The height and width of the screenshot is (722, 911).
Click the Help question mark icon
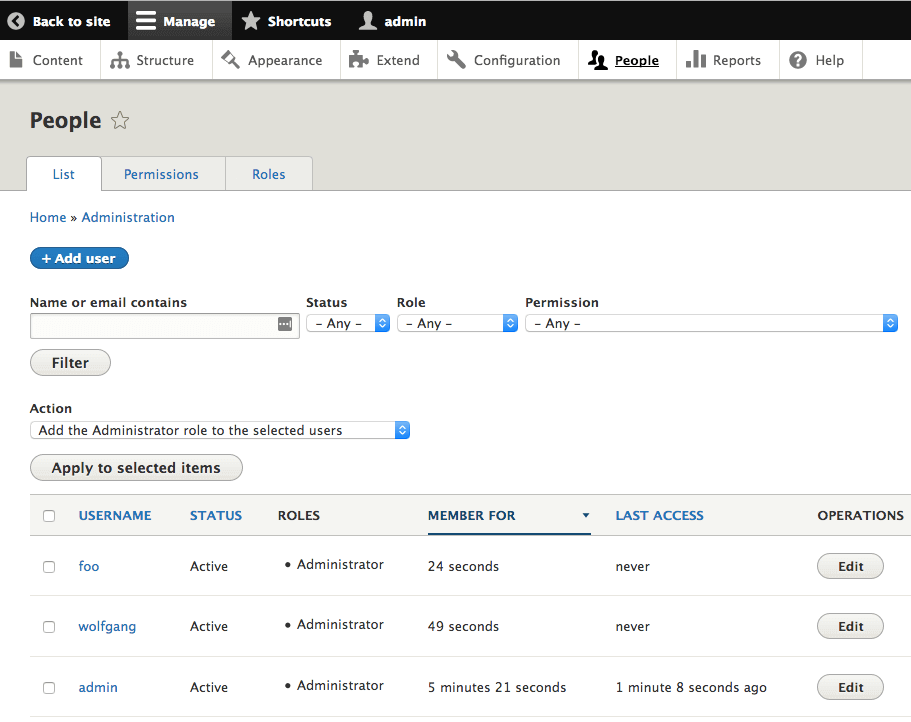(x=798, y=60)
